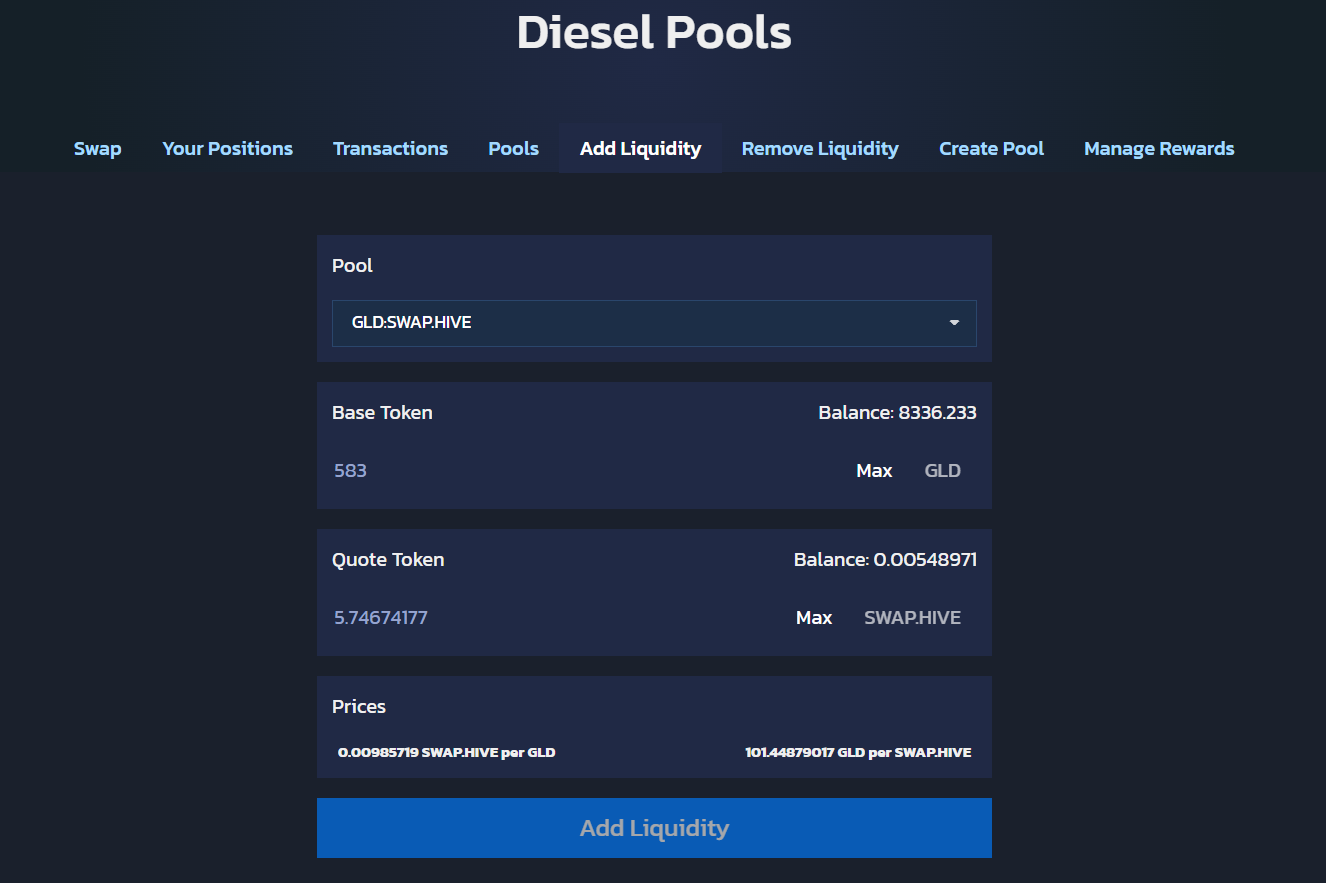Click the SWAP.HIVE per GLD price
The width and height of the screenshot is (1326, 883).
coord(446,752)
